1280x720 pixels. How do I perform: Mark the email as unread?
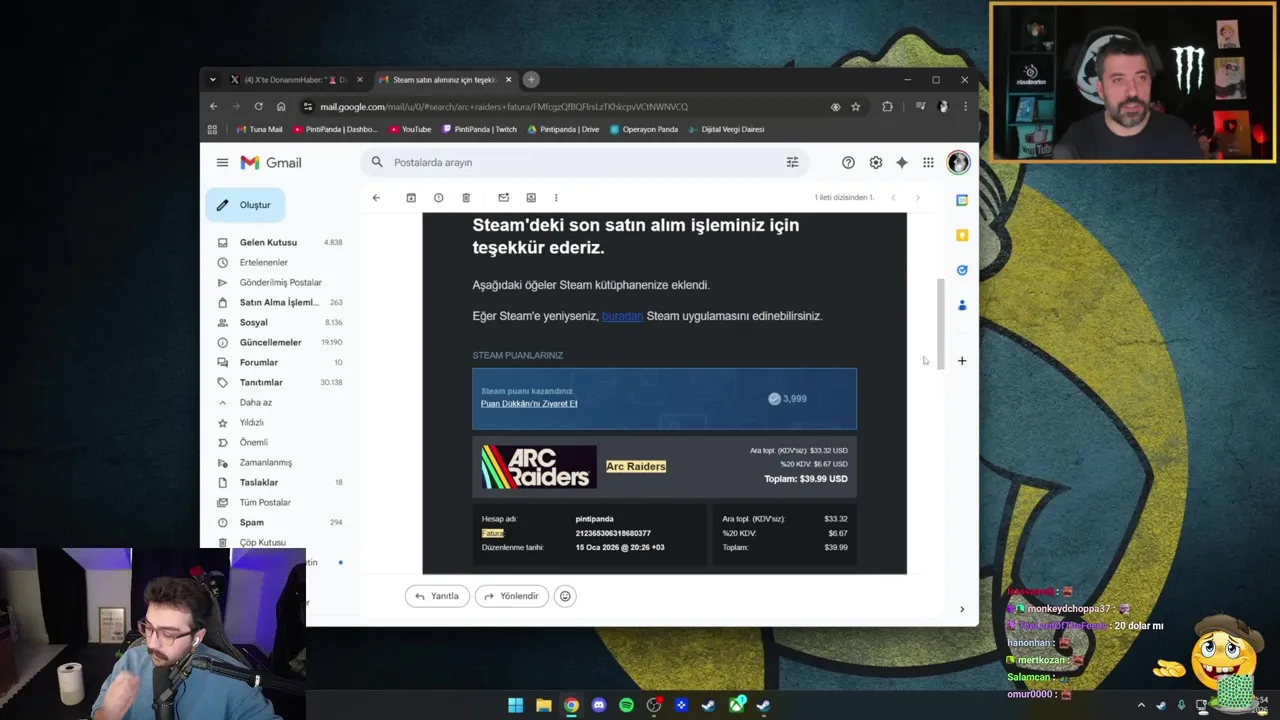coord(503,197)
